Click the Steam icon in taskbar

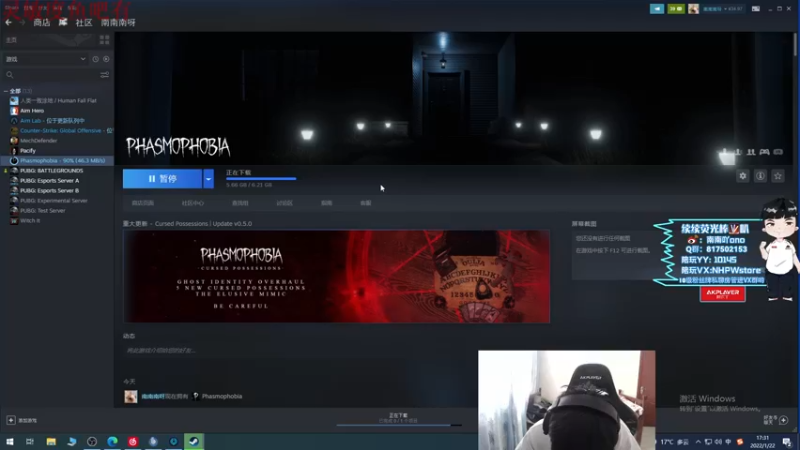(194, 442)
